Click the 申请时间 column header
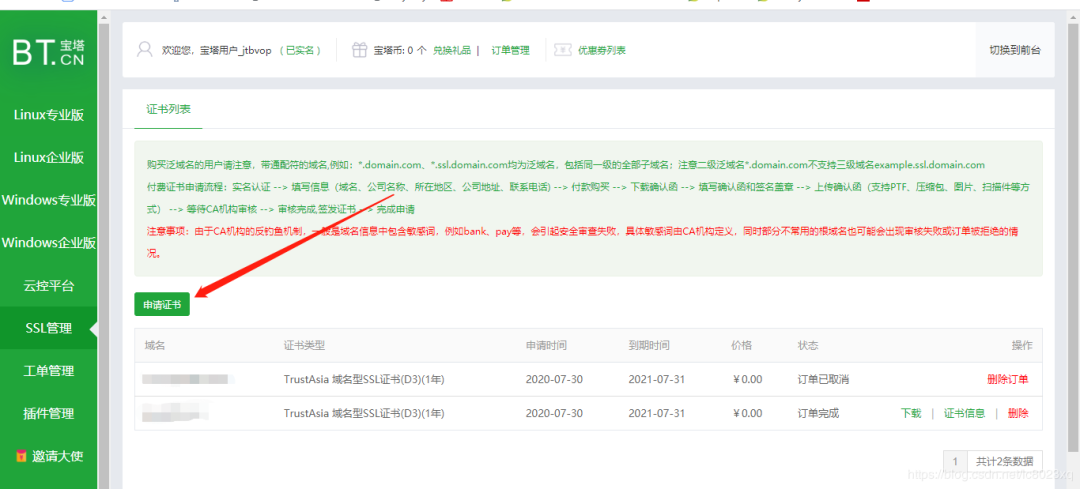This screenshot has height=489, width=1080. coord(546,345)
